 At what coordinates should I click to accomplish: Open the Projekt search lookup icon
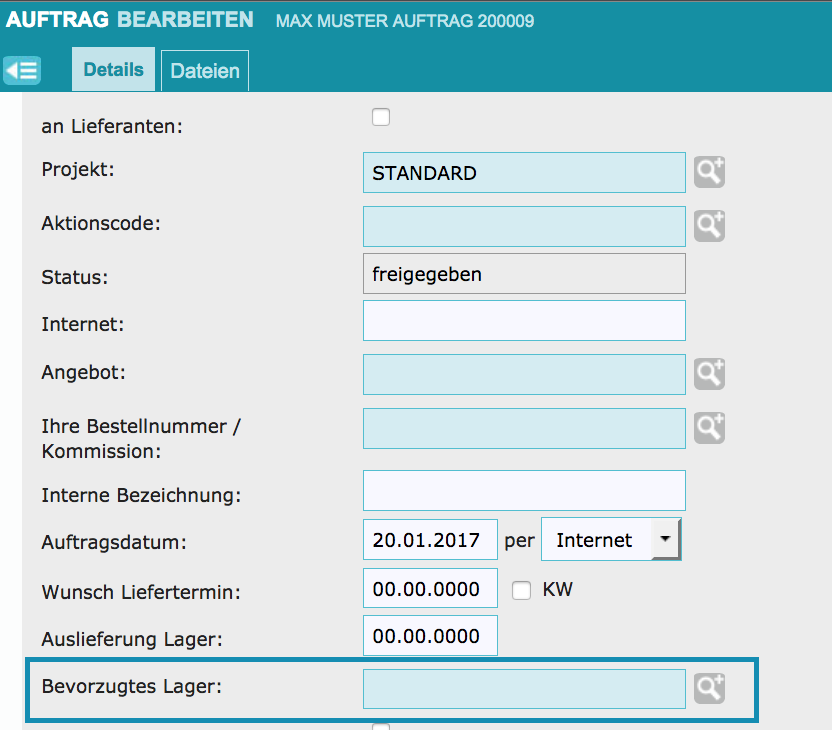(709, 173)
